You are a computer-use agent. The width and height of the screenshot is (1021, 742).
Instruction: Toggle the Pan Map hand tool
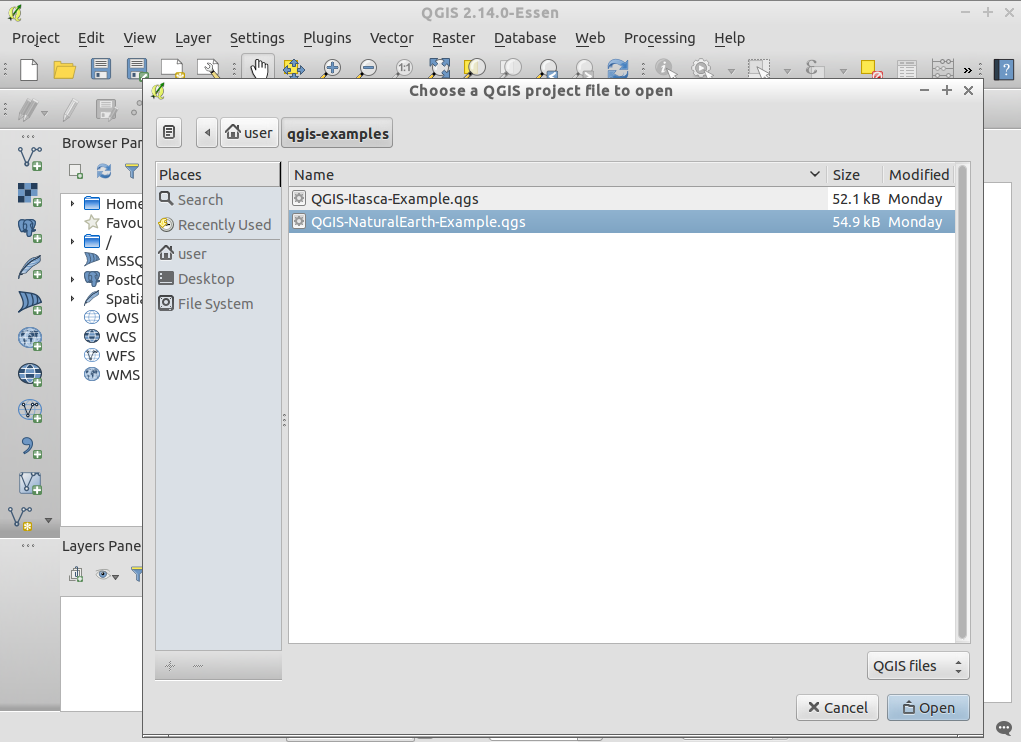tap(259, 68)
